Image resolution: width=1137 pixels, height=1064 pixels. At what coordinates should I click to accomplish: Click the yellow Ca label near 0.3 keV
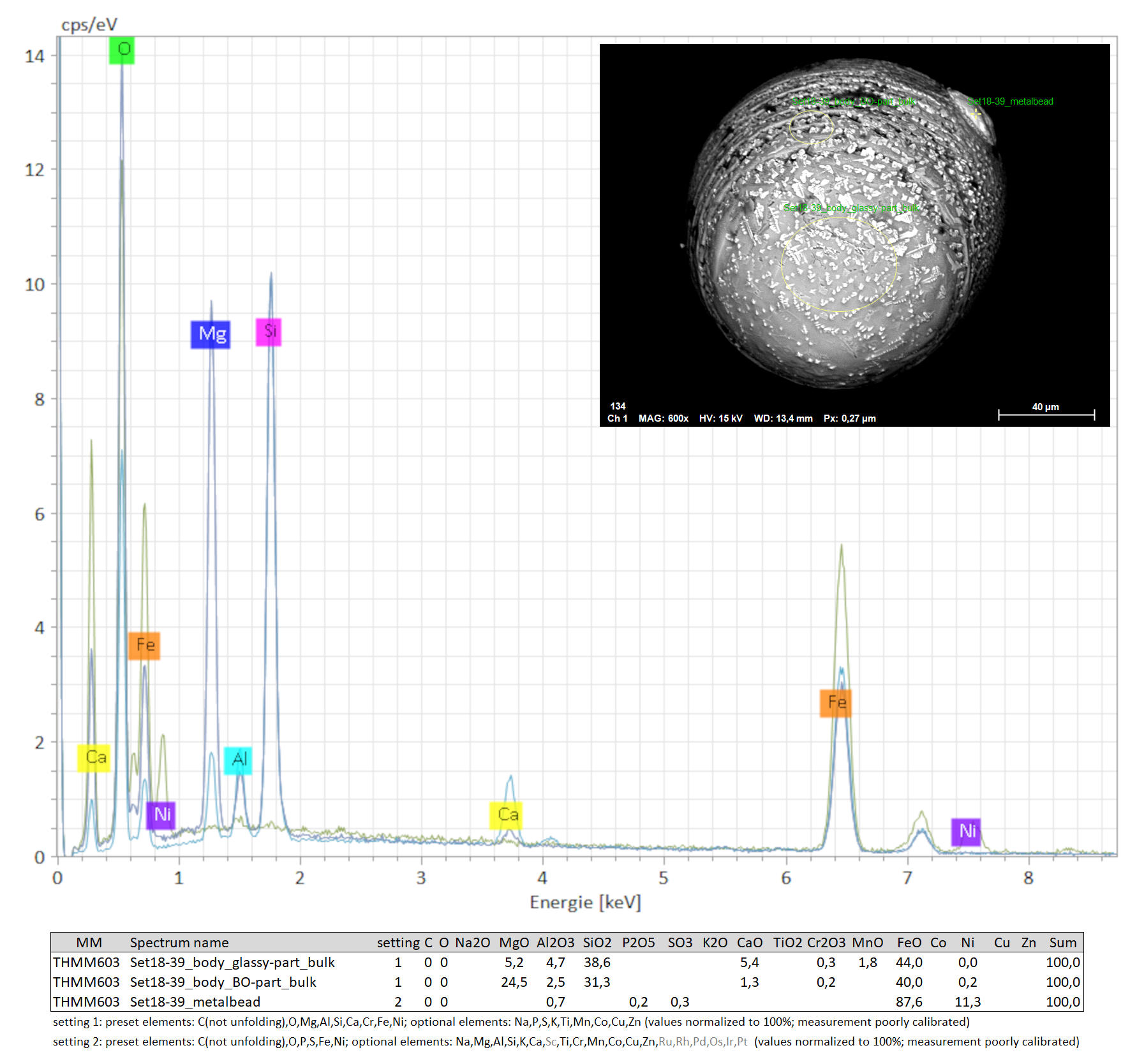(94, 758)
